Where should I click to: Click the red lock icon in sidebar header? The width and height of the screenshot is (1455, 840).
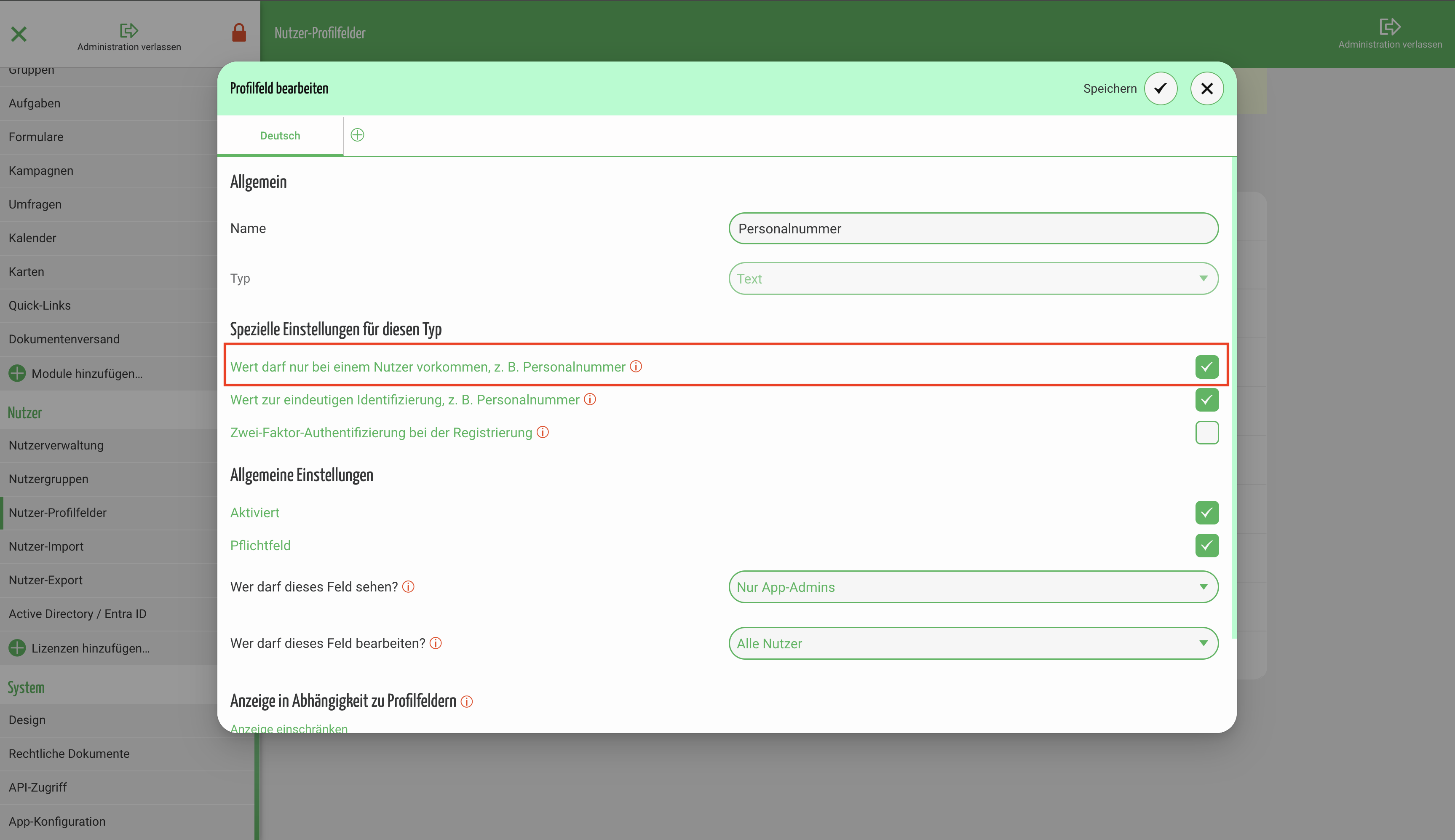[239, 33]
